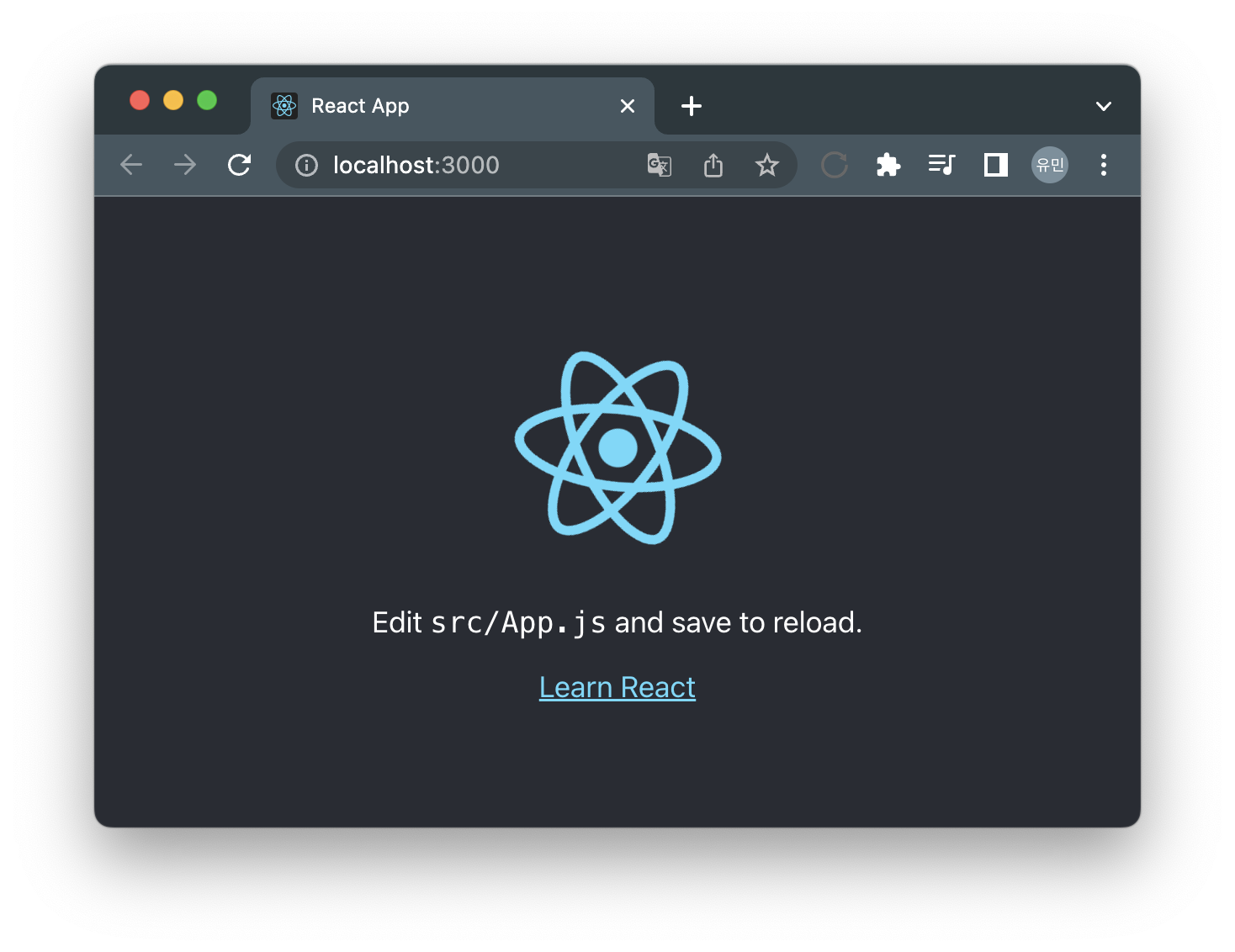Open a new tab with plus button
The width and height of the screenshot is (1235, 952).
coord(692,106)
